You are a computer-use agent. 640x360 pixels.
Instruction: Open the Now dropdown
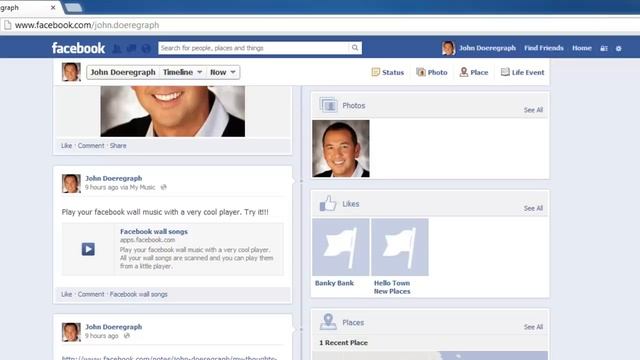point(222,72)
